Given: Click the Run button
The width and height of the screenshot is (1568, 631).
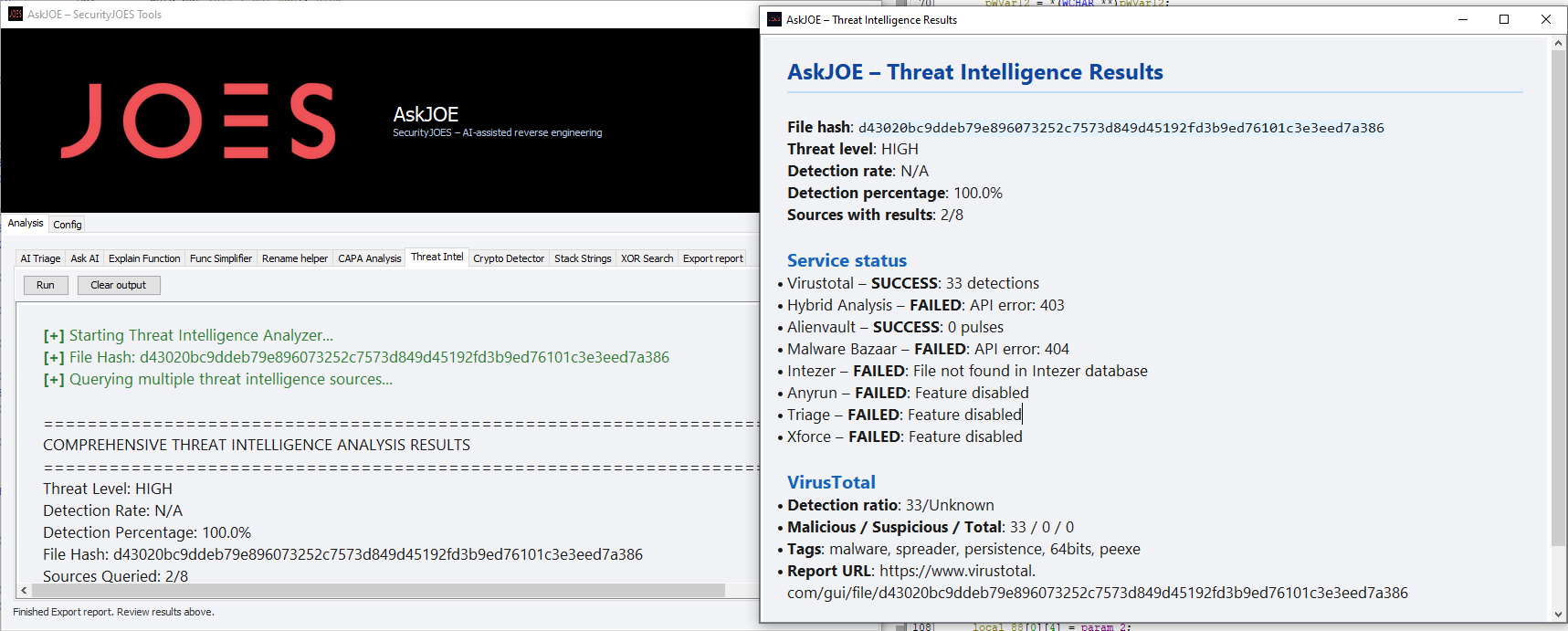Looking at the screenshot, I should [46, 285].
